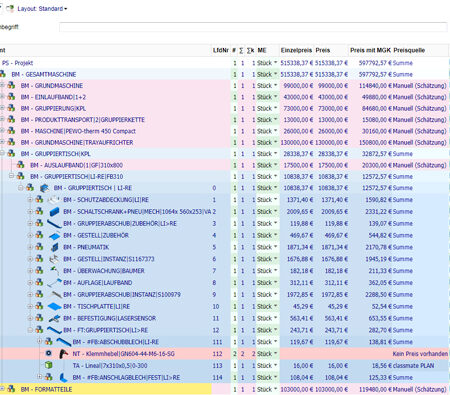Screen dimensions: 450x395
Task: Sort by Preis mit MGK column header
Action: point(370,50)
